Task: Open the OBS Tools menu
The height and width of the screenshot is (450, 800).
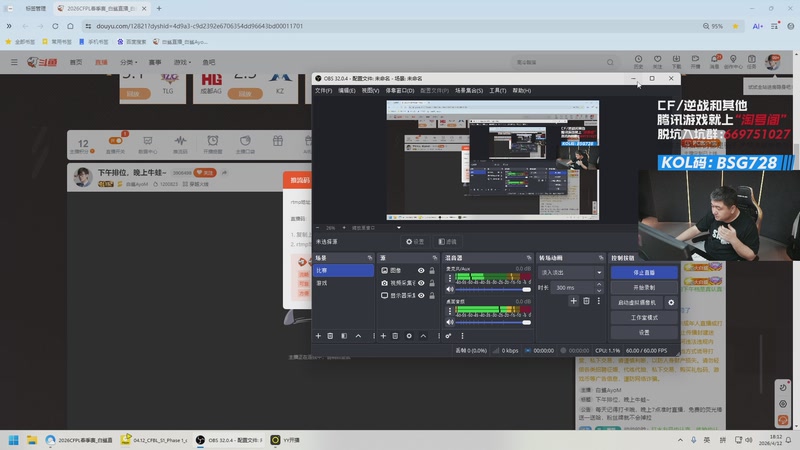Action: pyautogui.click(x=497, y=90)
